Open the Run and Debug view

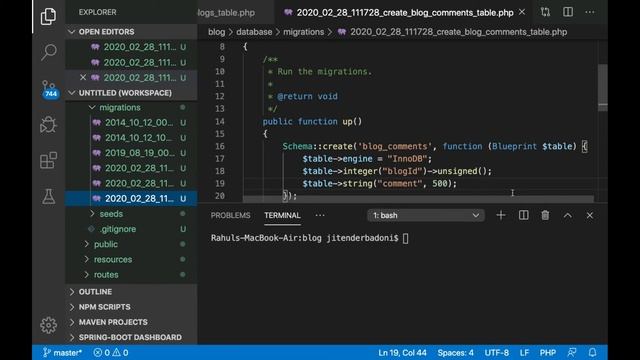(x=48, y=124)
